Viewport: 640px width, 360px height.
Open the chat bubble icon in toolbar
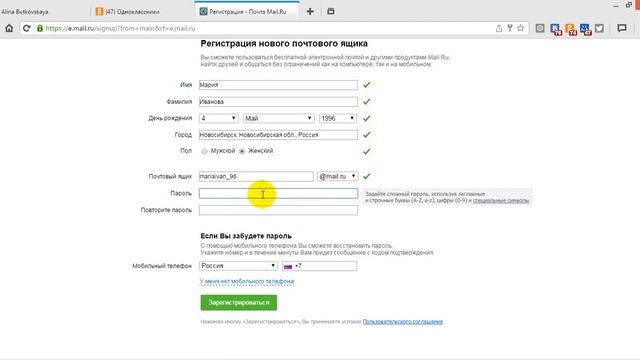(x=622, y=28)
